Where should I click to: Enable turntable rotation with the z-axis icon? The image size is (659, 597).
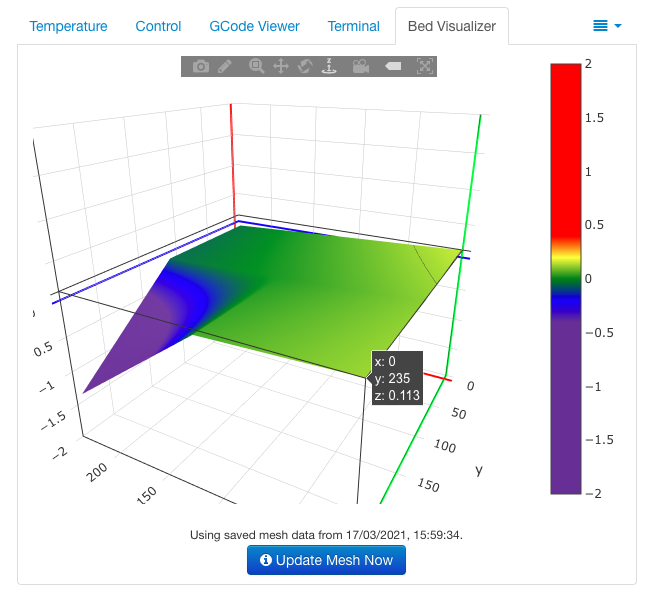330,66
